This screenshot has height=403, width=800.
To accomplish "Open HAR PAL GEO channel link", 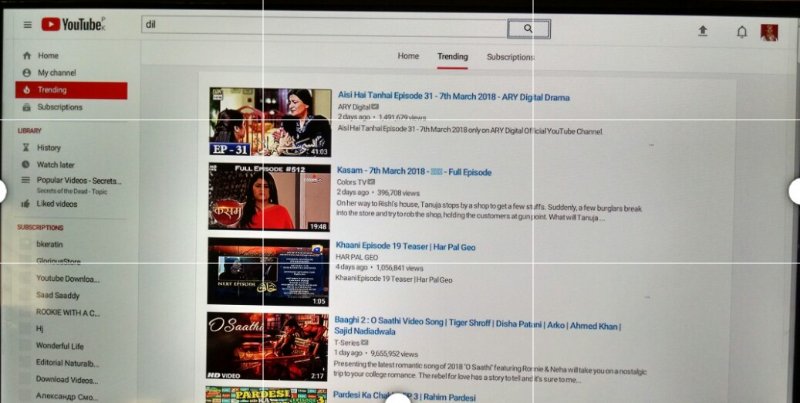I will (x=357, y=258).
